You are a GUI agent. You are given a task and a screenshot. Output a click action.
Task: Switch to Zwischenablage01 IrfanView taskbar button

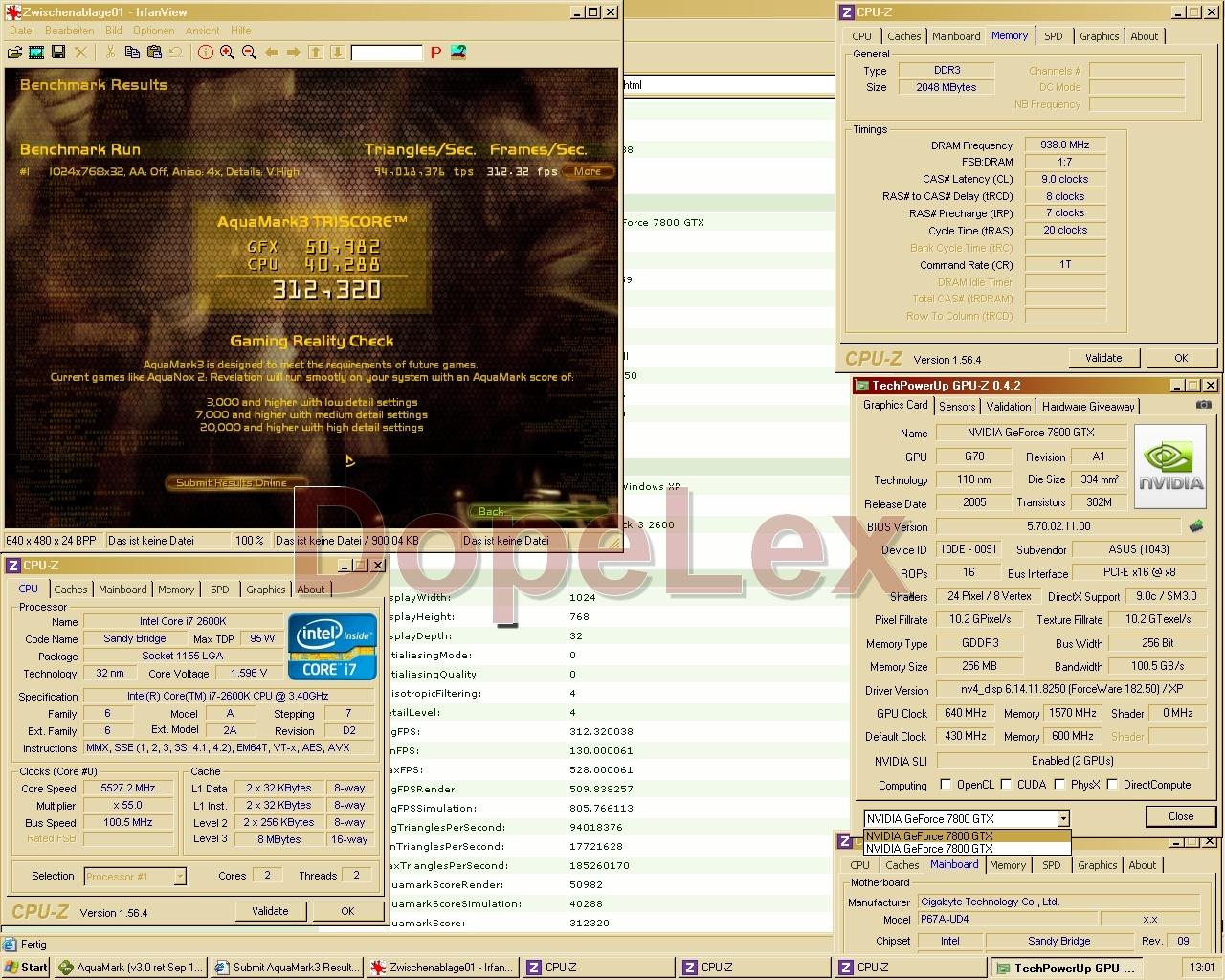pyautogui.click(x=443, y=968)
